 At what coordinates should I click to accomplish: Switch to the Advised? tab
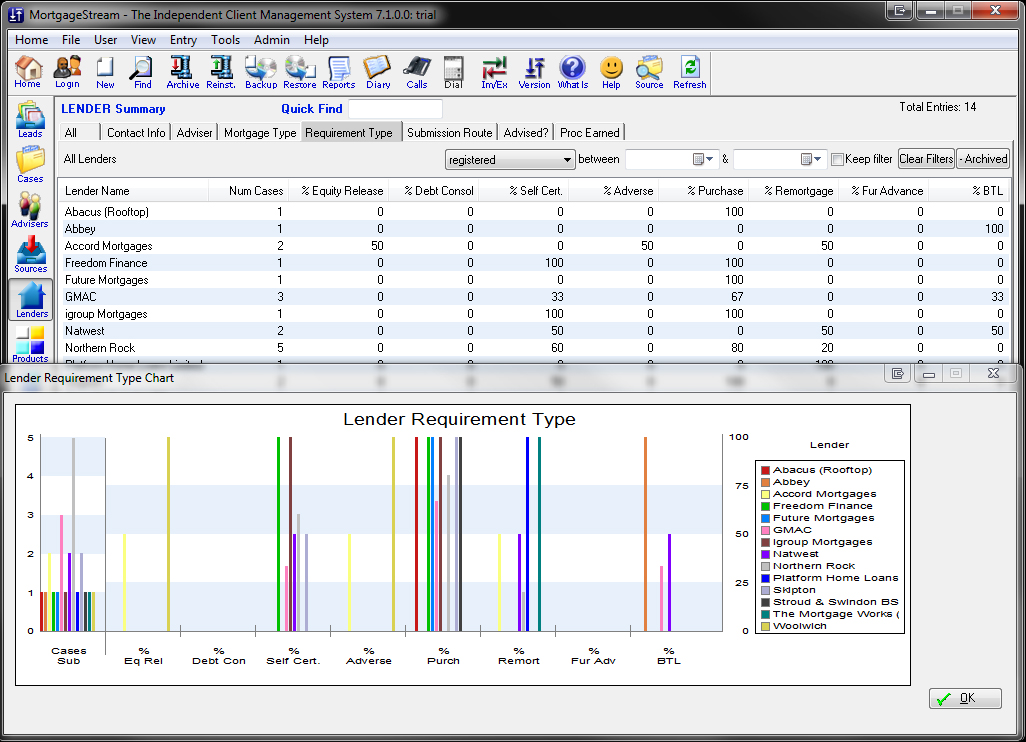[x=525, y=133]
